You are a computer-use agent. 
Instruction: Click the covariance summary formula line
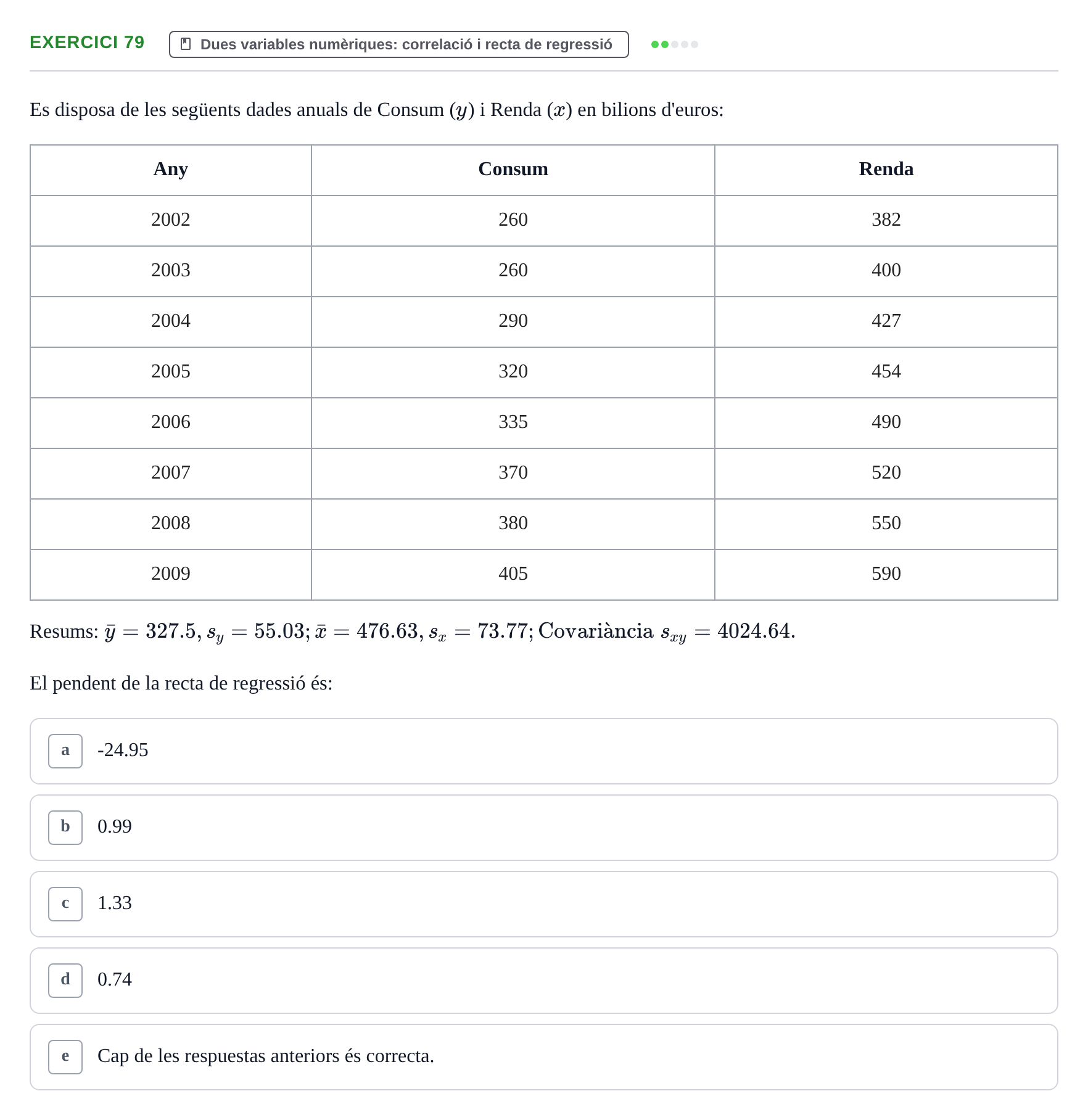click(413, 632)
